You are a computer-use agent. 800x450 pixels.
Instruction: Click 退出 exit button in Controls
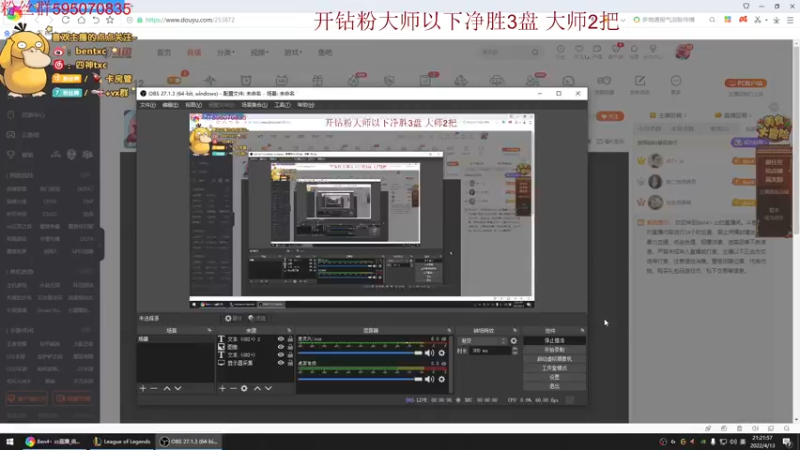554,386
